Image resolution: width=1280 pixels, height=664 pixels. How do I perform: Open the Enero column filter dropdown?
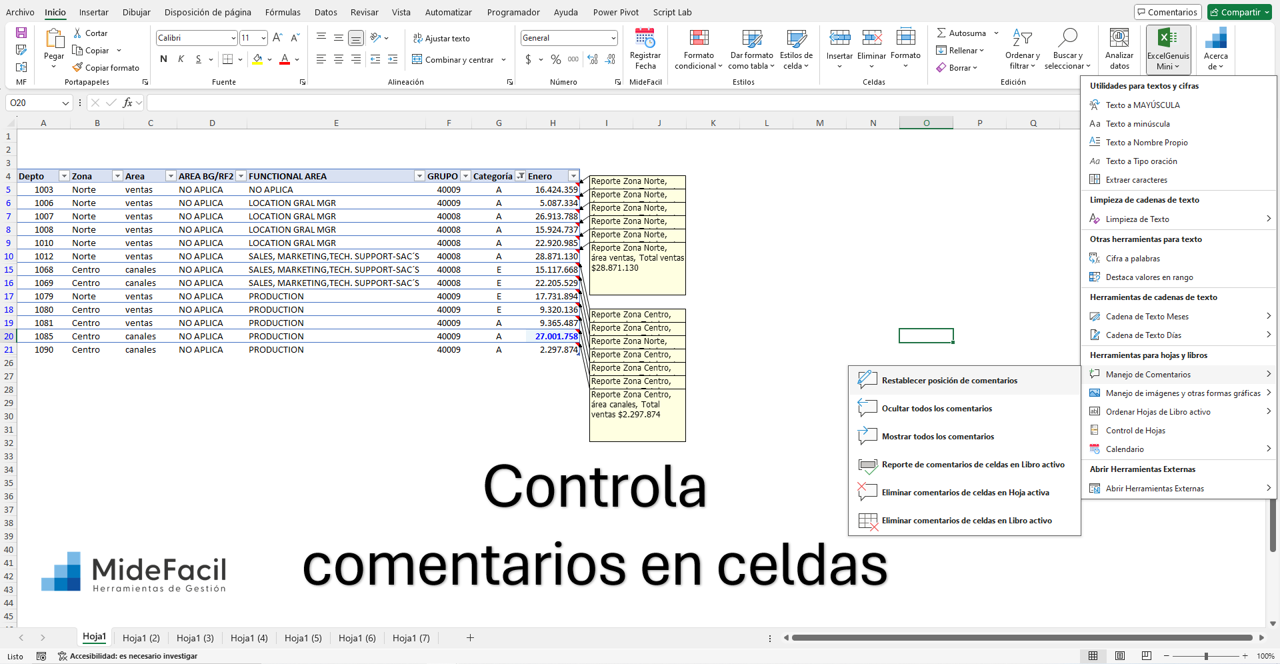pyautogui.click(x=572, y=175)
